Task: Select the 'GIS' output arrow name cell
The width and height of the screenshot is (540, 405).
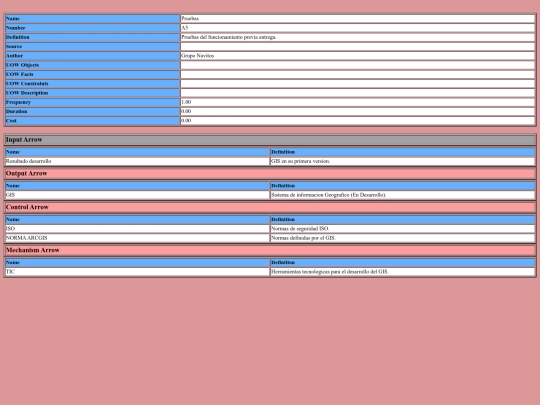Action: point(137,195)
